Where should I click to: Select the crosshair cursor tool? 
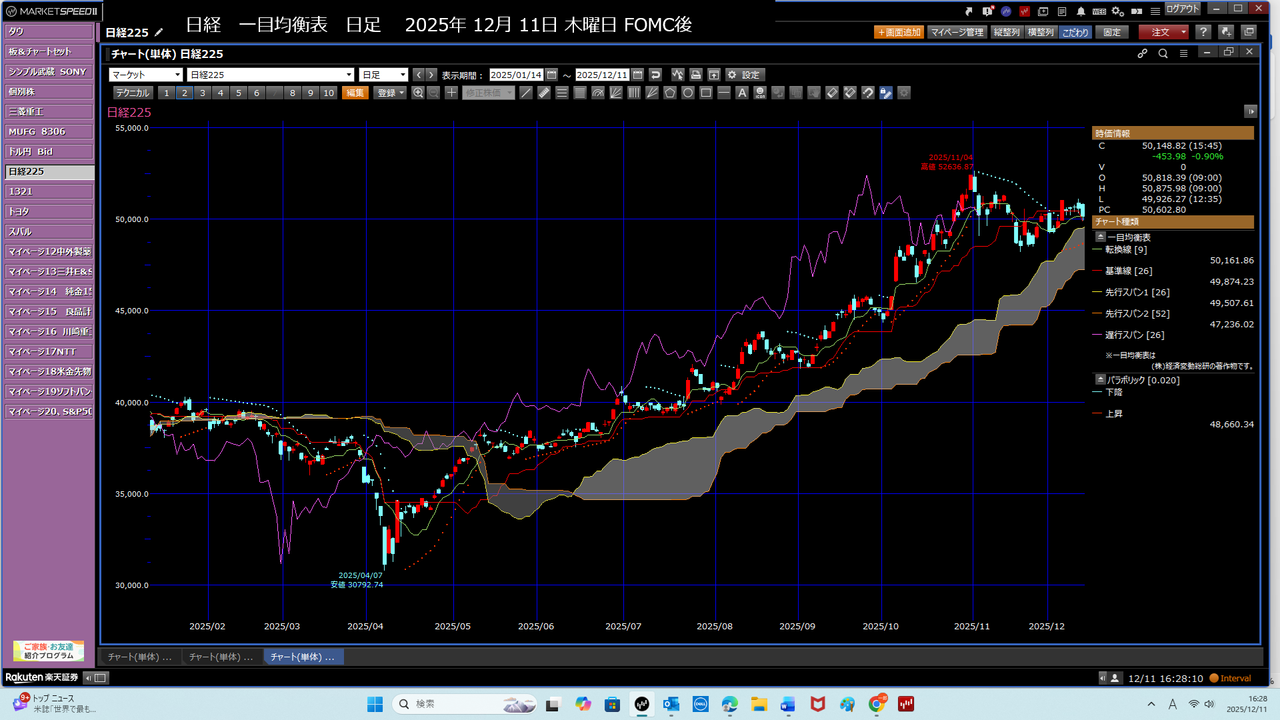coord(452,93)
